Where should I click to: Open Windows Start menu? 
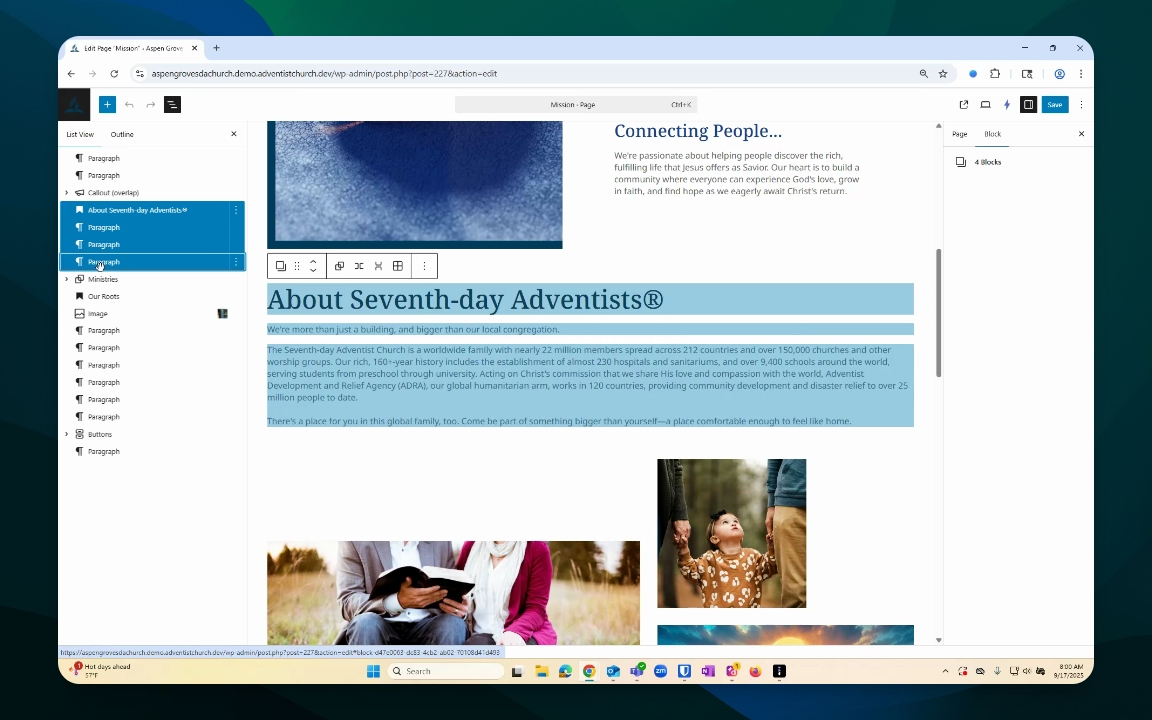[x=373, y=671]
